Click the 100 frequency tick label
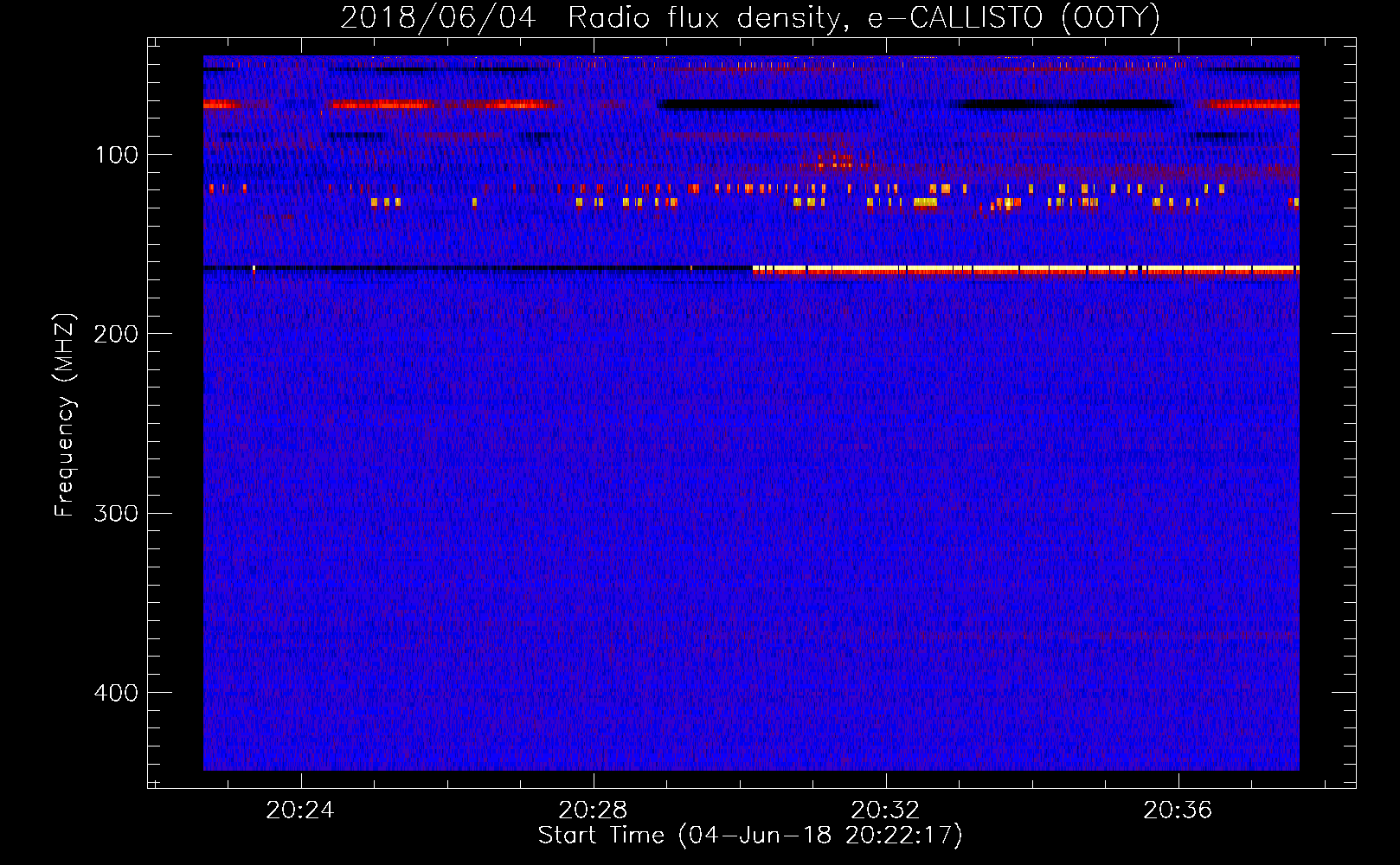Image resolution: width=1400 pixels, height=865 pixels. tap(117, 155)
